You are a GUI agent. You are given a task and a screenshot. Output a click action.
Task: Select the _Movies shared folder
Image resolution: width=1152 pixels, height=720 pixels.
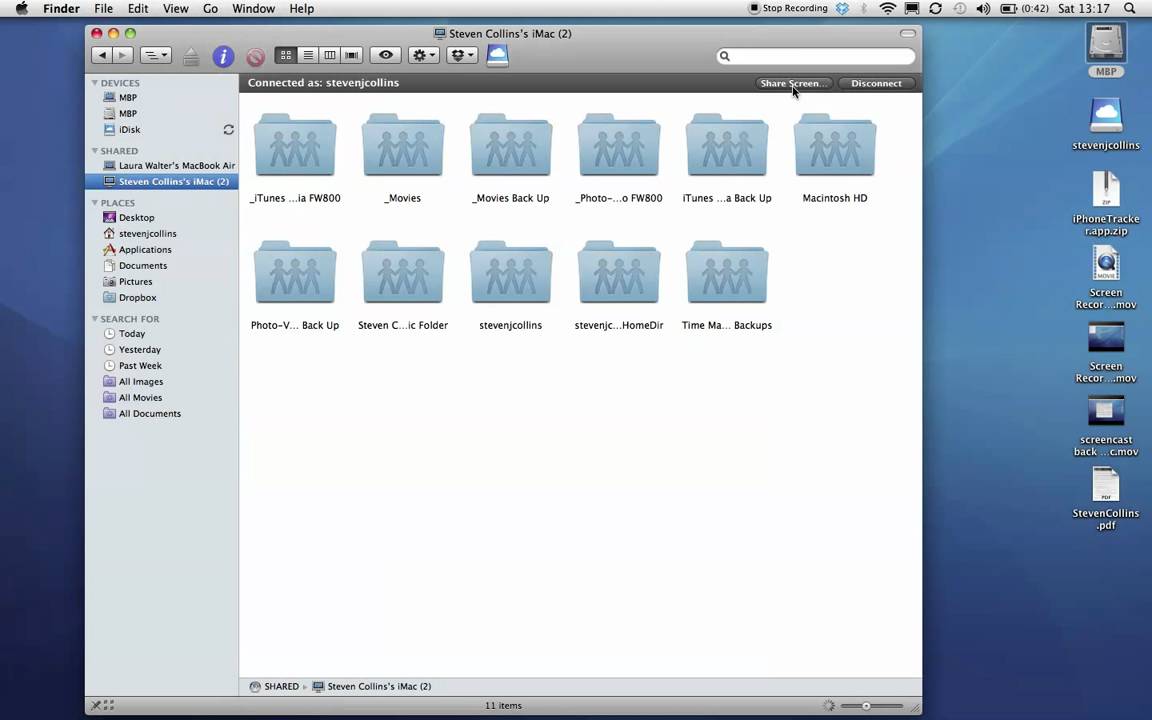pos(403,145)
